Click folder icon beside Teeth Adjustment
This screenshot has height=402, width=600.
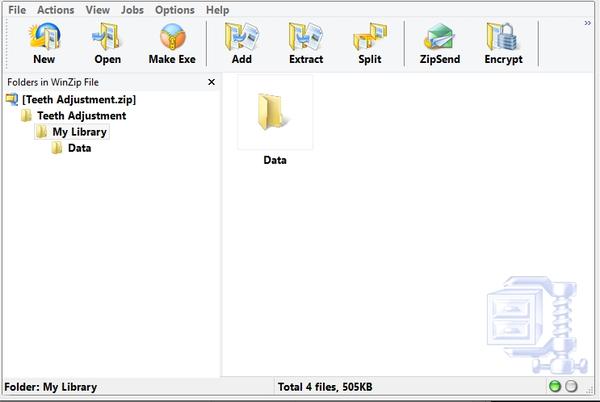tap(26, 116)
